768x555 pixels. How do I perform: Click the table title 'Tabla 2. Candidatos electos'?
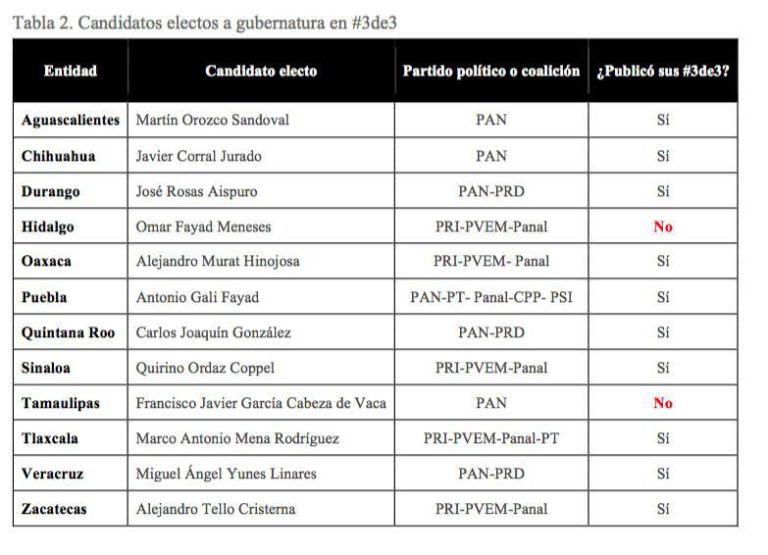coord(205,23)
